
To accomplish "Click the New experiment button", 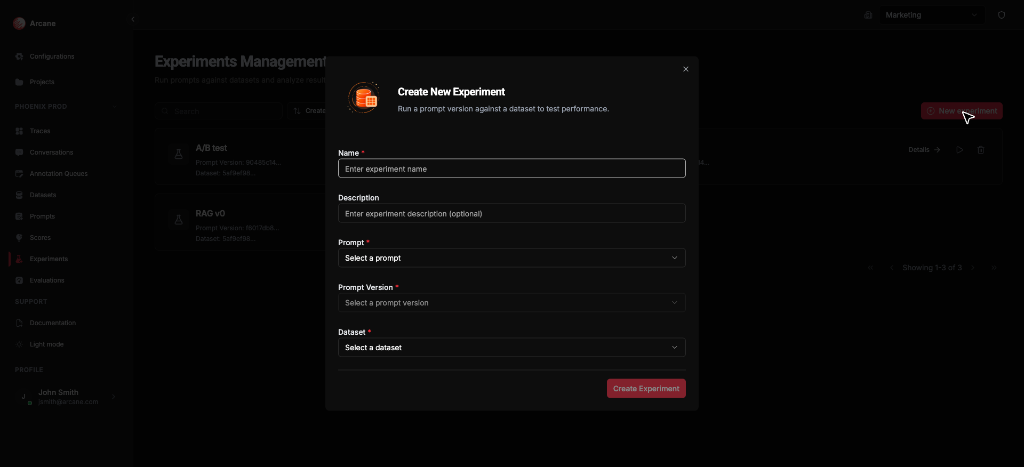I will (961, 111).
